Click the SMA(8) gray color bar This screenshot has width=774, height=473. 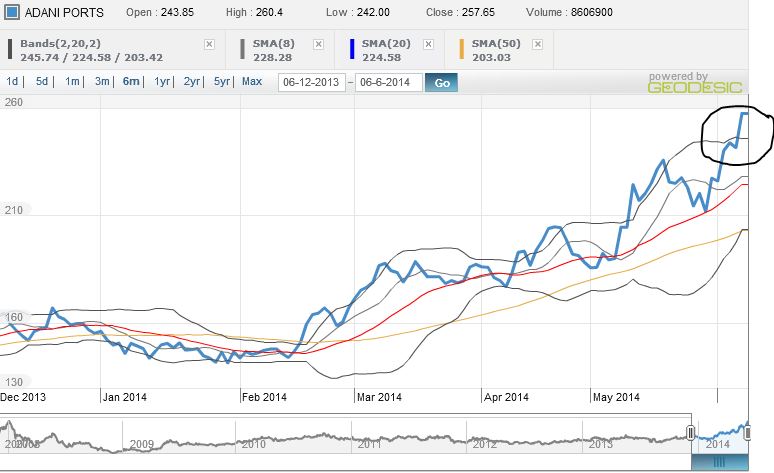[242, 49]
